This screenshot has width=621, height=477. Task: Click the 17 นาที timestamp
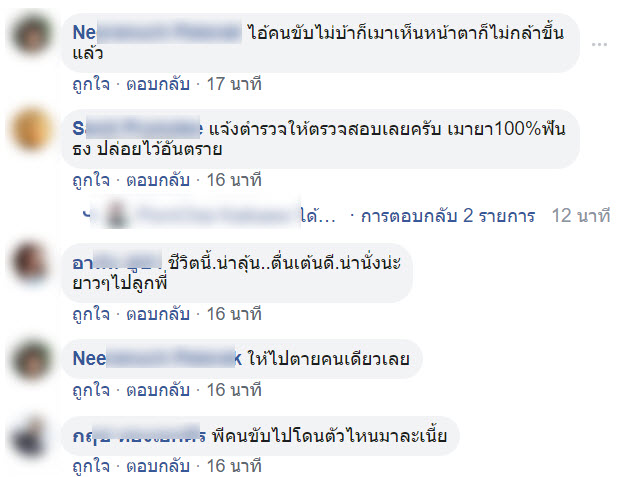click(x=234, y=84)
